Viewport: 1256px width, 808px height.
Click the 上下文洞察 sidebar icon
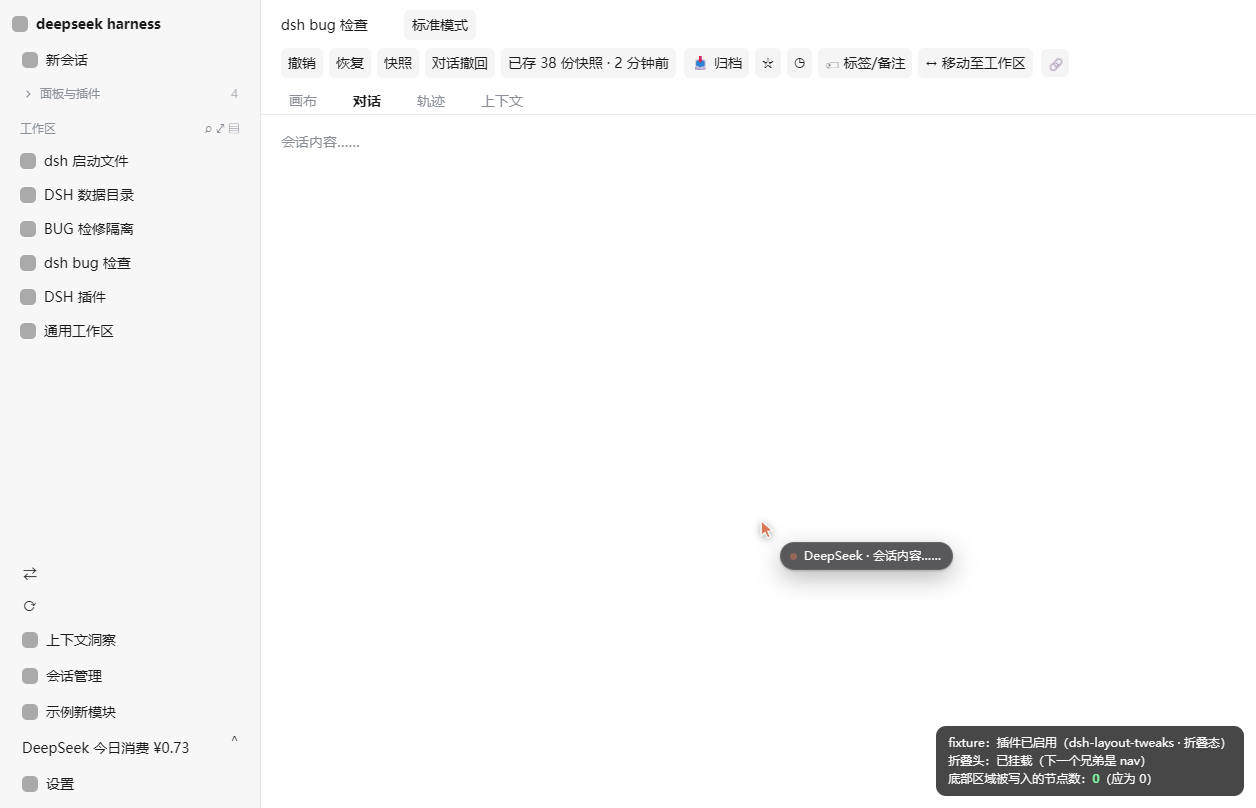coord(30,640)
